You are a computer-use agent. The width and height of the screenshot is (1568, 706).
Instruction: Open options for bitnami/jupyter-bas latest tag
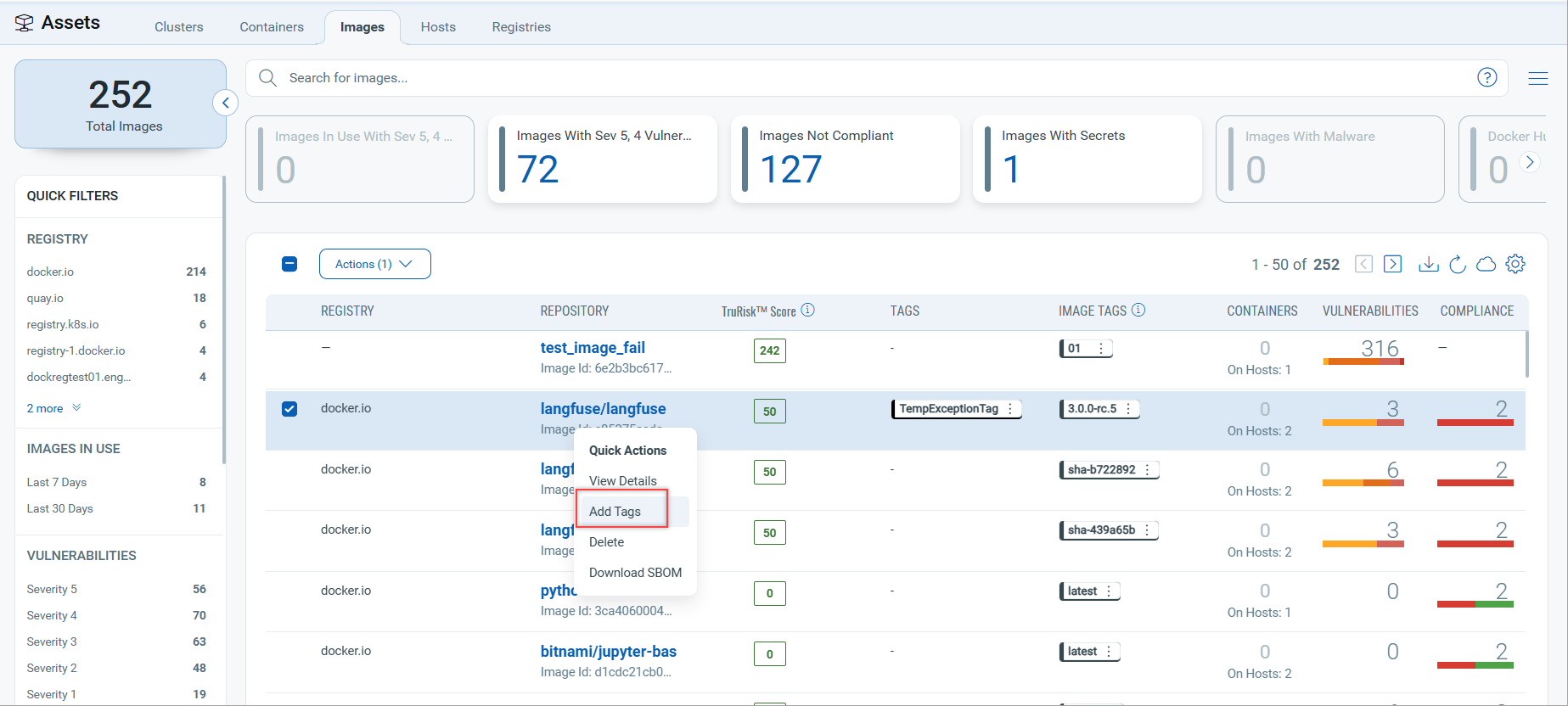[1109, 652]
